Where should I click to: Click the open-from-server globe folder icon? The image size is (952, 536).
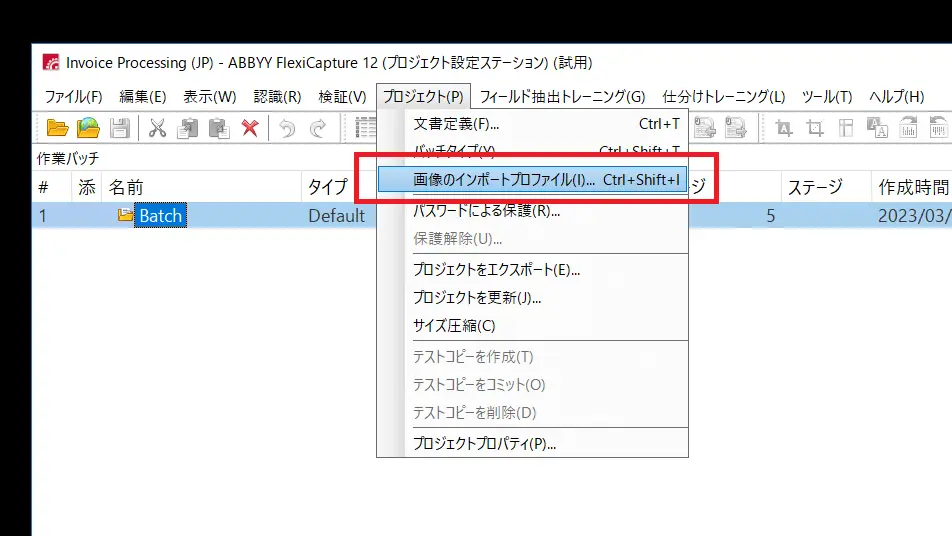pyautogui.click(x=88, y=128)
